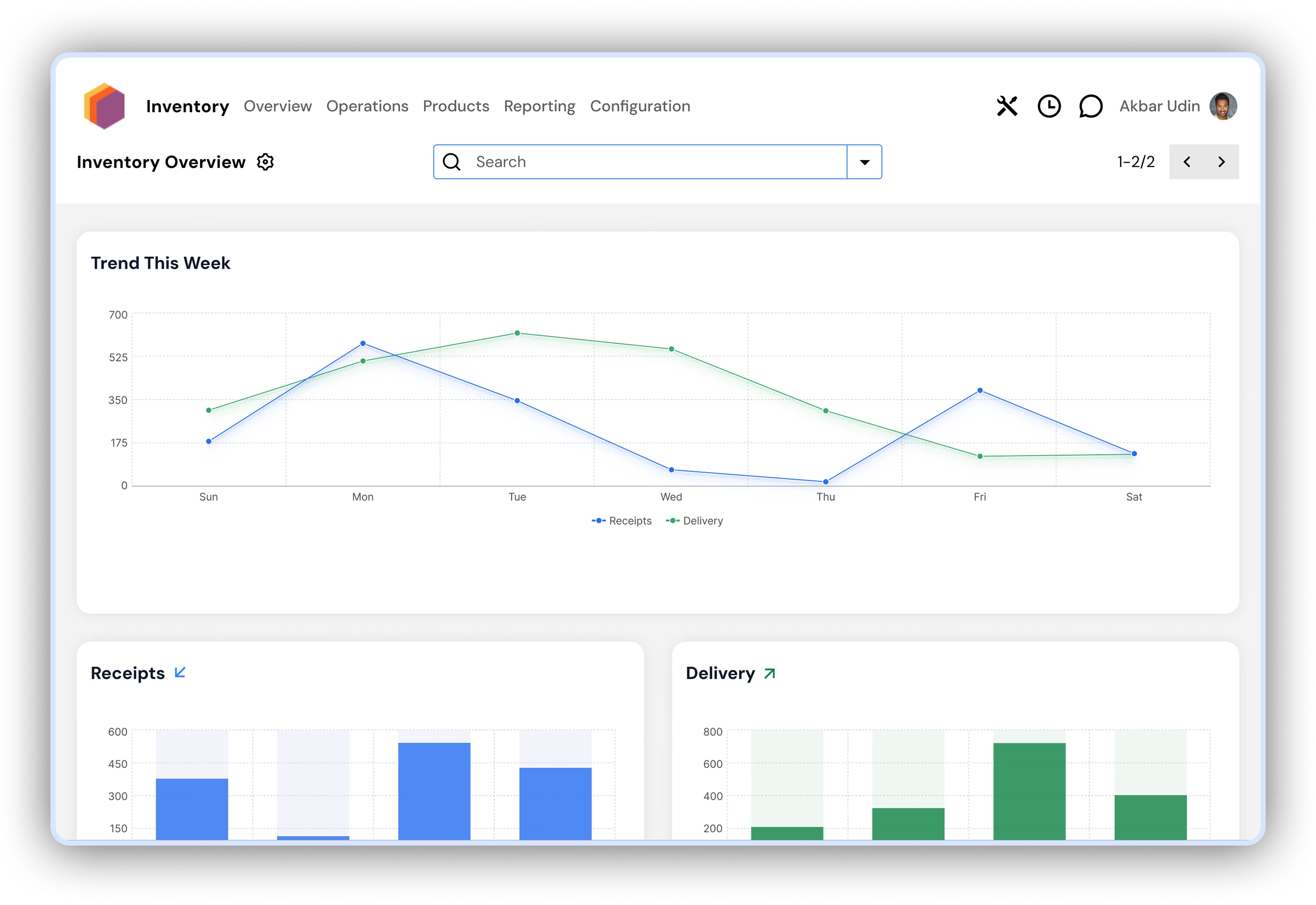Select the Receipts data point on Mon

click(x=363, y=344)
